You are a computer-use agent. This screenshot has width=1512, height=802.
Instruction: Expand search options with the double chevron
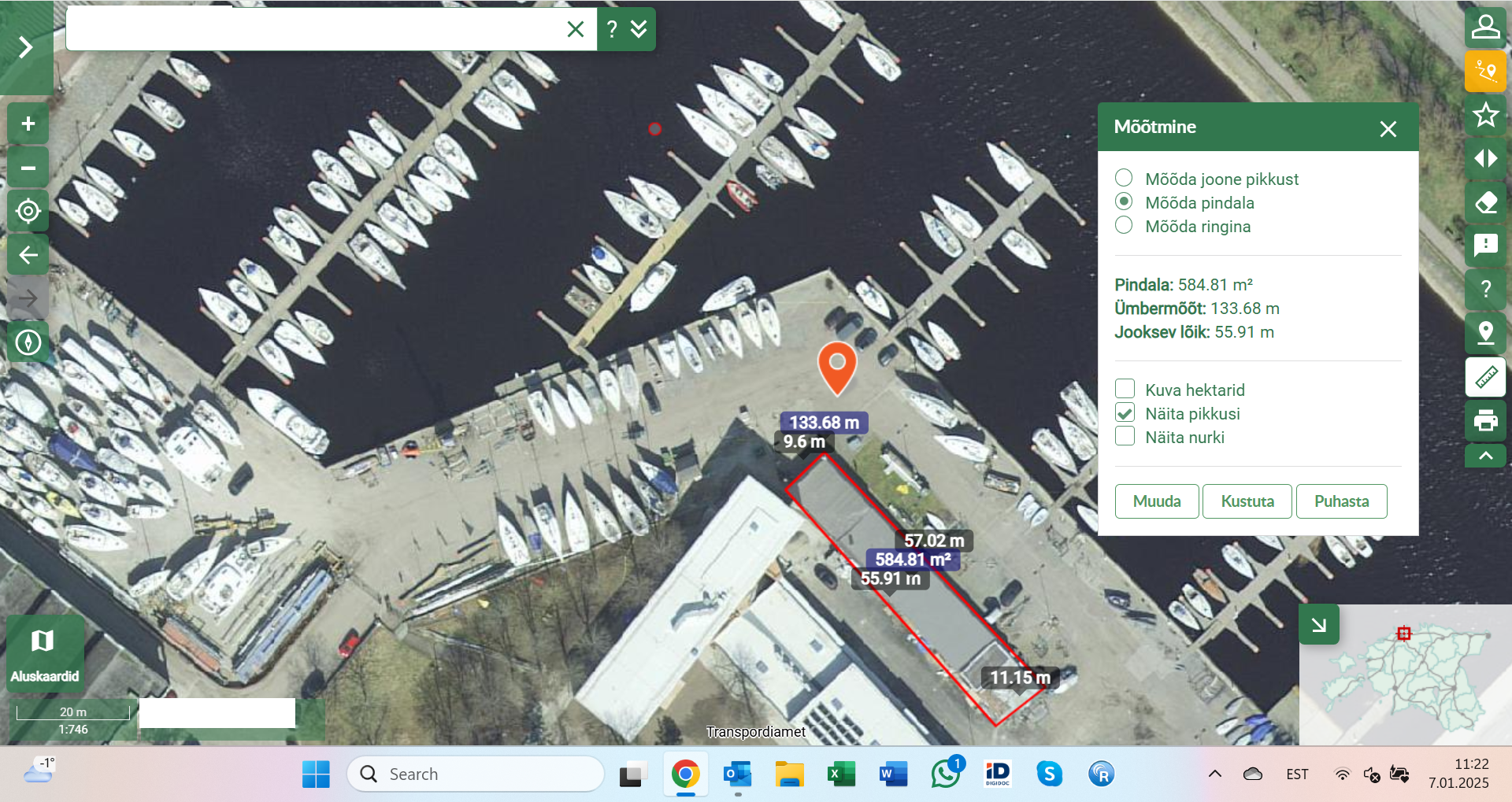(639, 29)
